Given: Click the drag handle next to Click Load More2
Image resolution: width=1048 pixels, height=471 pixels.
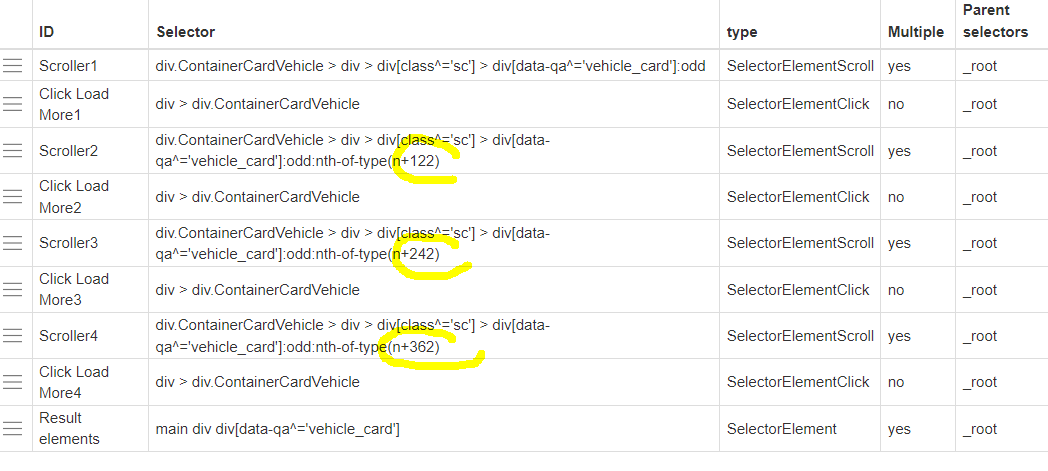Looking at the screenshot, I should (12, 197).
